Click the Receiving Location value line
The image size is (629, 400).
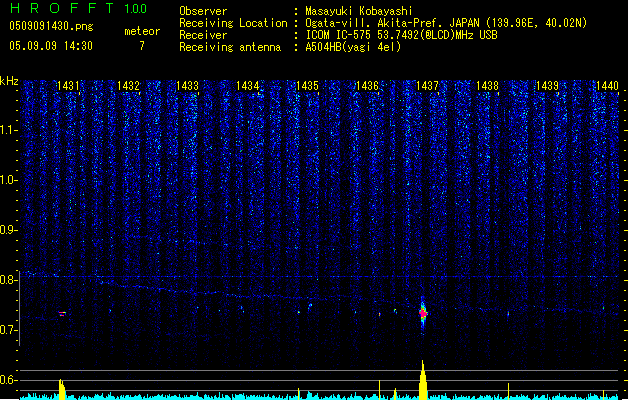point(446,23)
